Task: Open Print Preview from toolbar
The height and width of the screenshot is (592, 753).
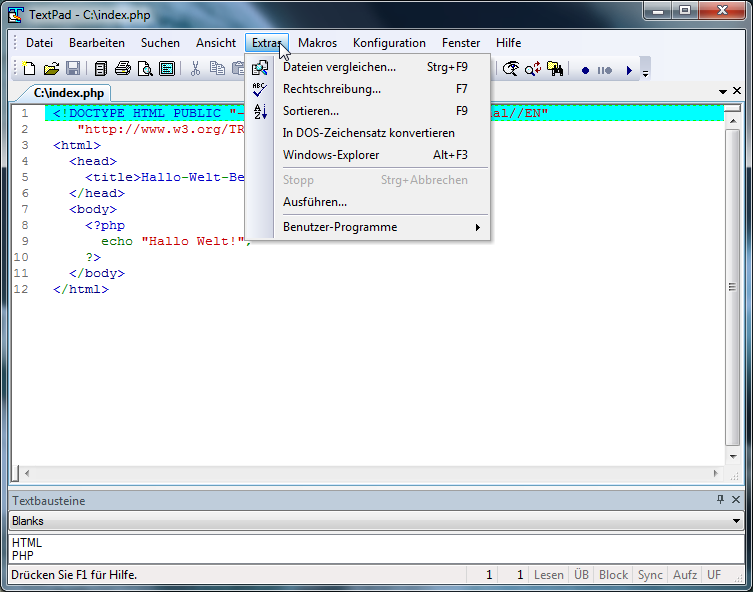Action: click(145, 69)
